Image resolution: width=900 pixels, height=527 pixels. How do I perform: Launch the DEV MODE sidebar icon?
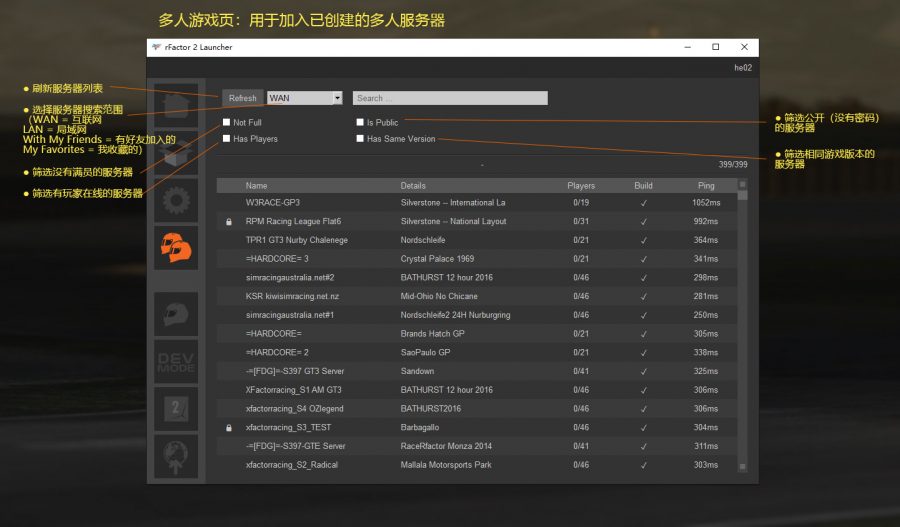(x=176, y=362)
